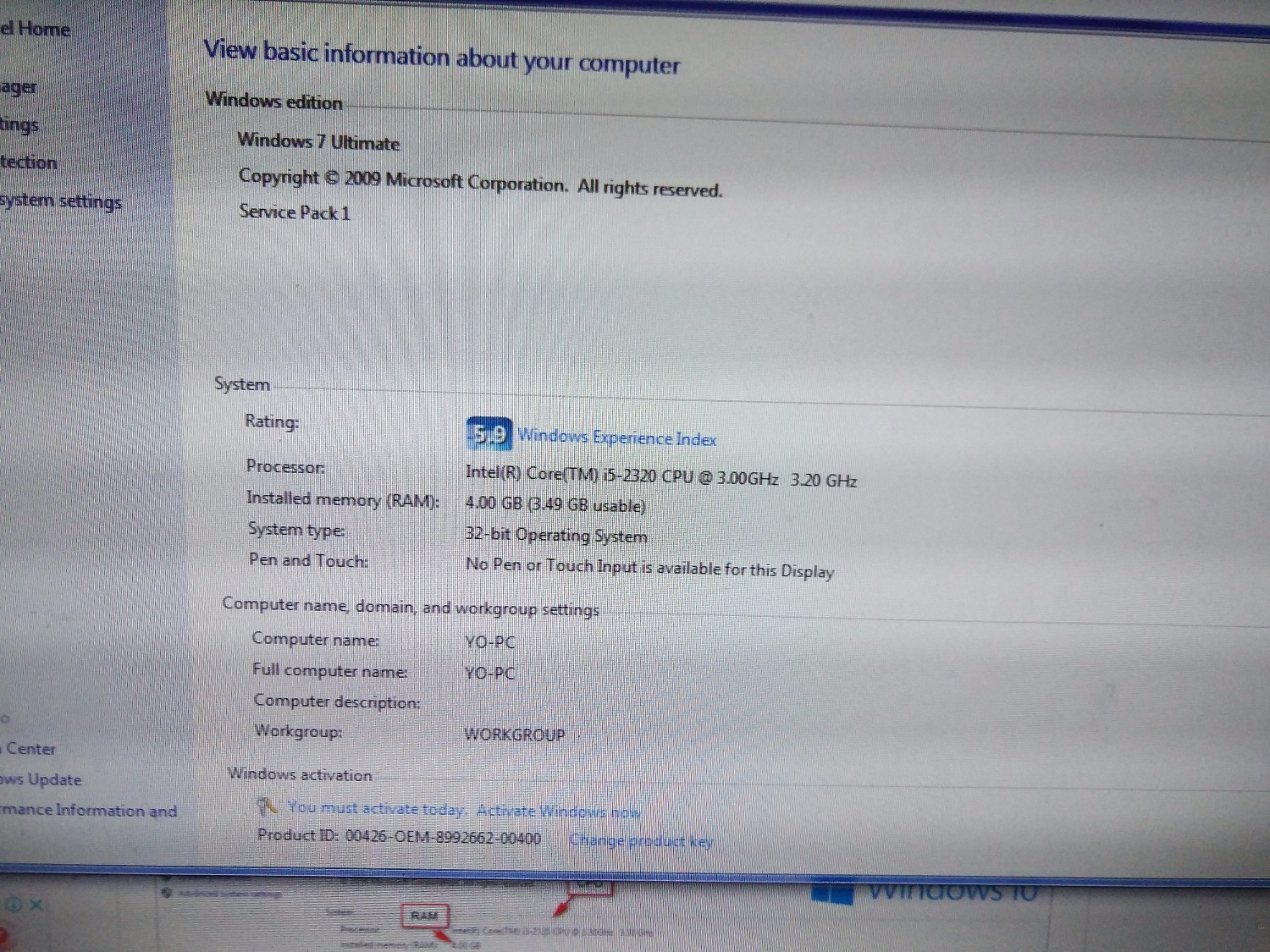
Task: Select the 'Windows 7 Ultimate' text
Action: tap(318, 141)
